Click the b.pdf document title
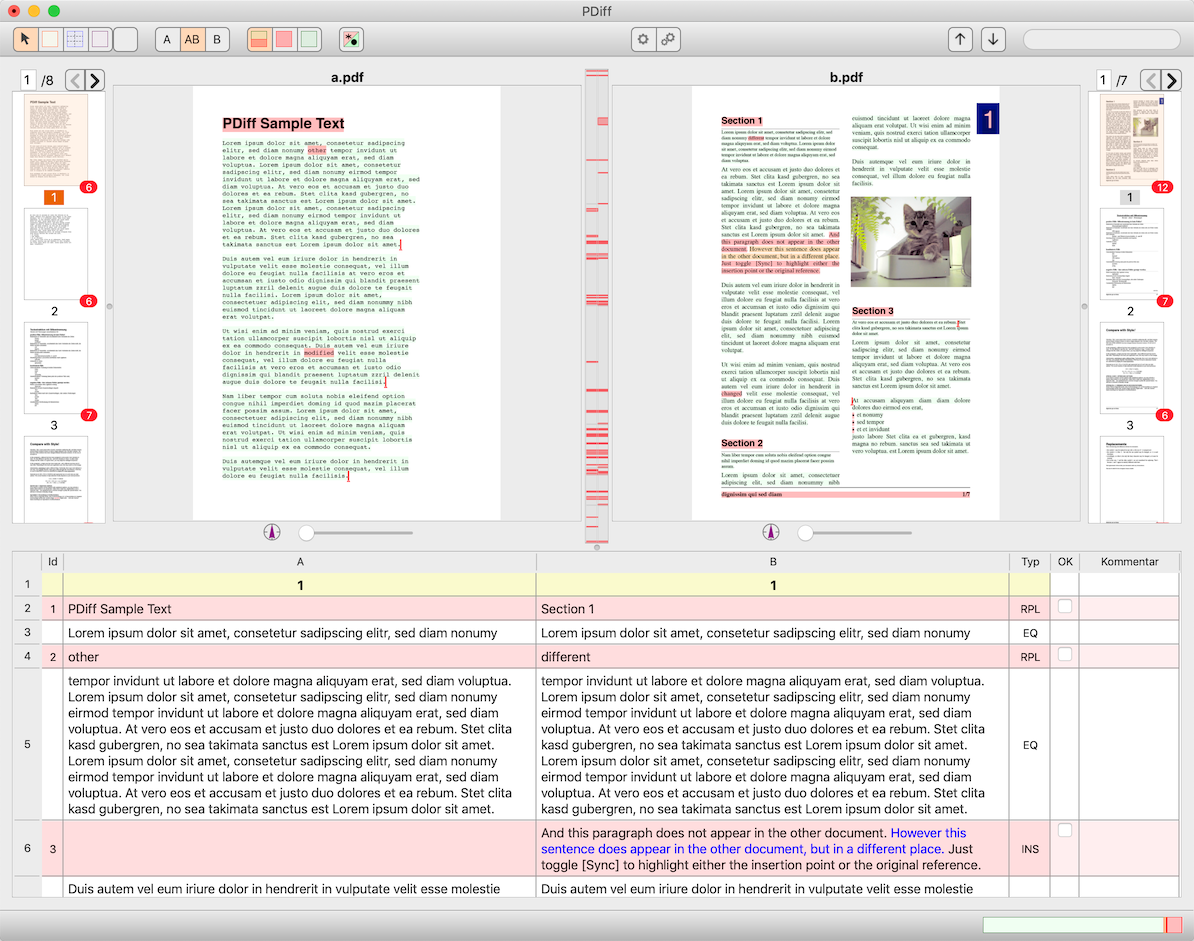 [x=846, y=77]
